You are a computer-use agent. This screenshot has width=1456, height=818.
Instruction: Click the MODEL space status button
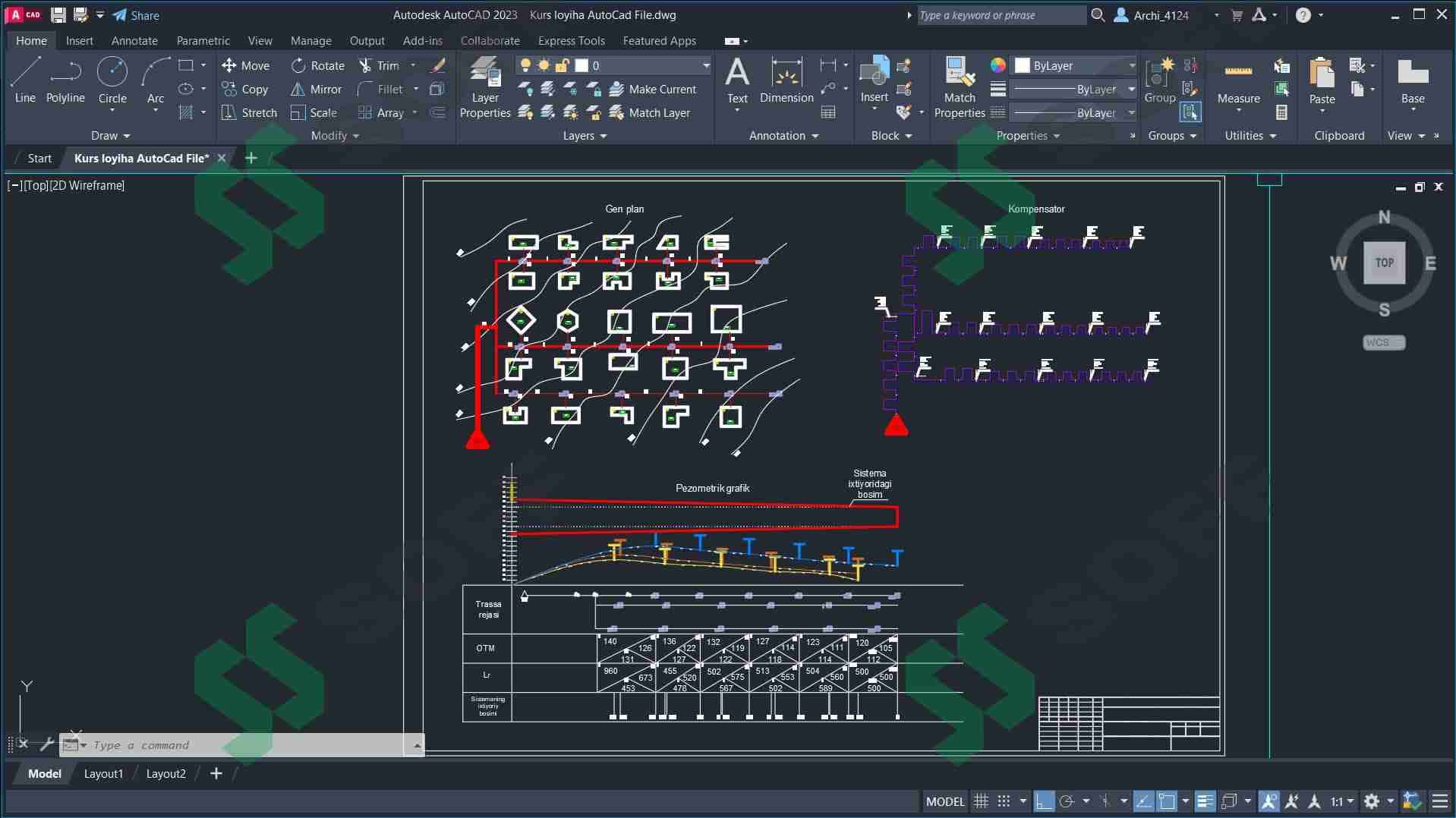[945, 801]
